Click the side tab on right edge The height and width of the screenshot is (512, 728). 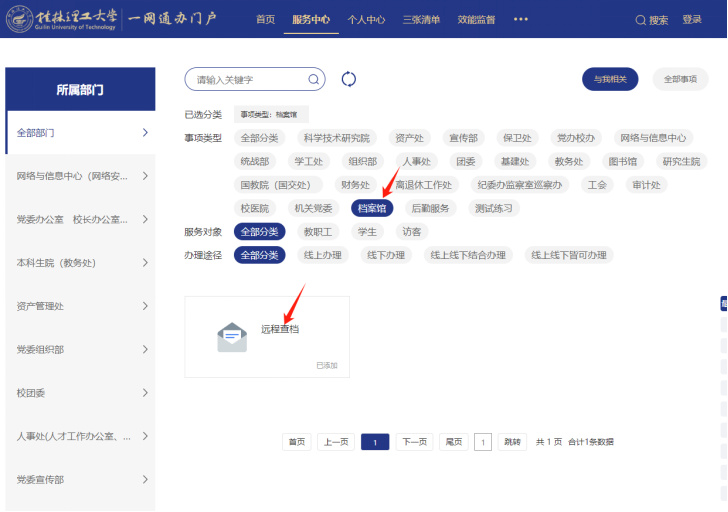(723, 304)
